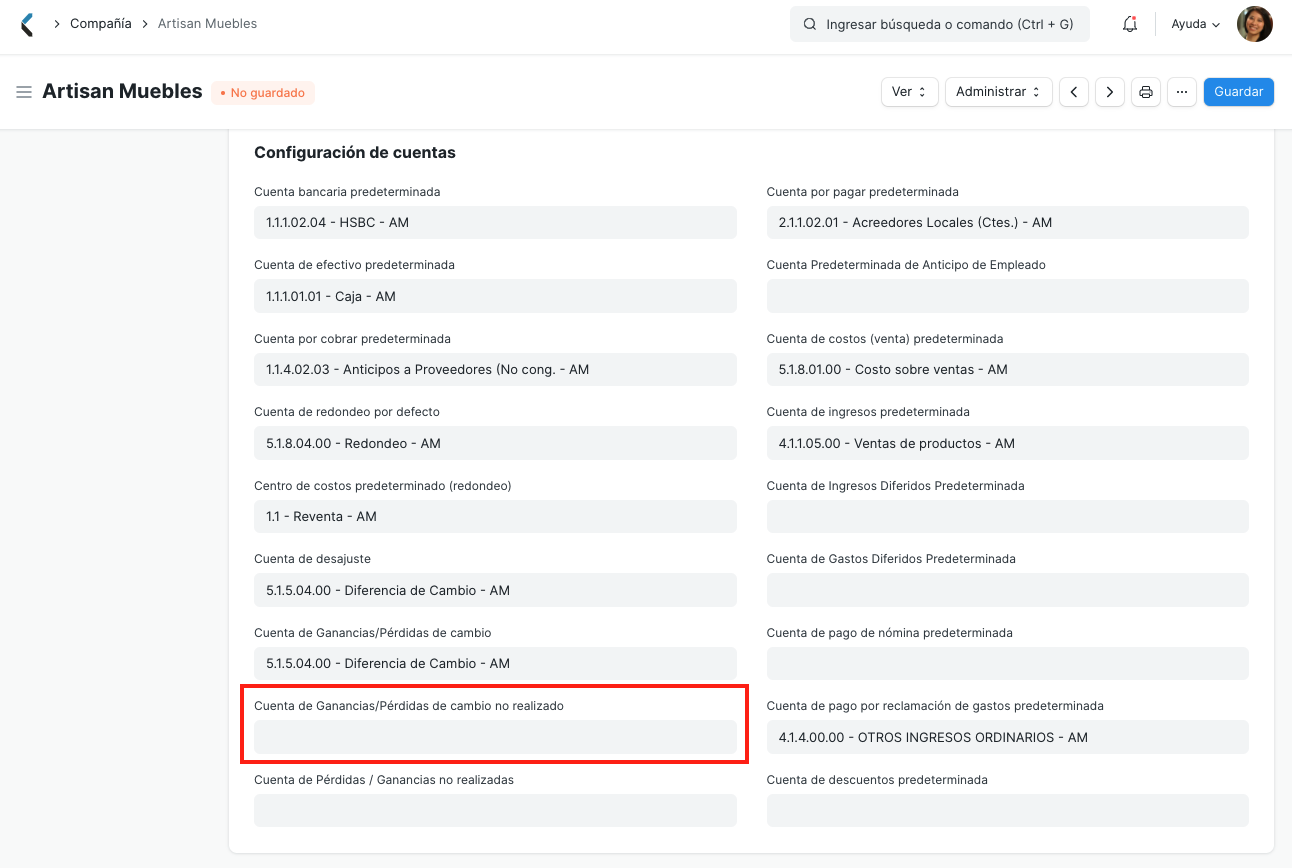Open the Ayuda help dropdown
The height and width of the screenshot is (868, 1292).
coord(1195,24)
